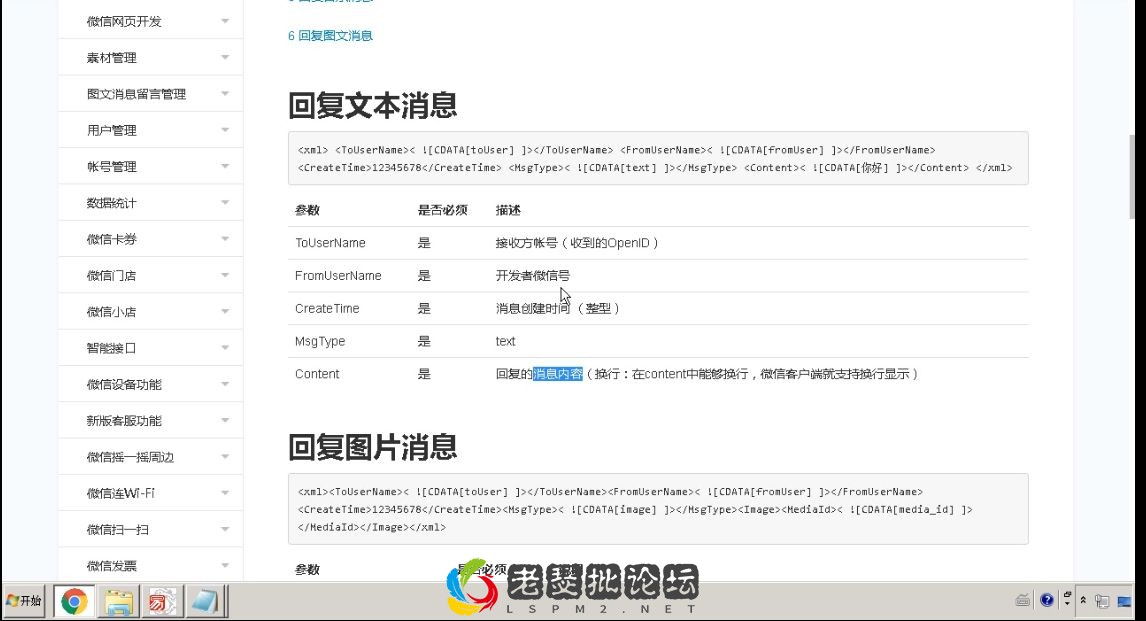1146x621 pixels.
Task: Expand the 微信卡券 sidebar menu
Action: click(x=151, y=239)
